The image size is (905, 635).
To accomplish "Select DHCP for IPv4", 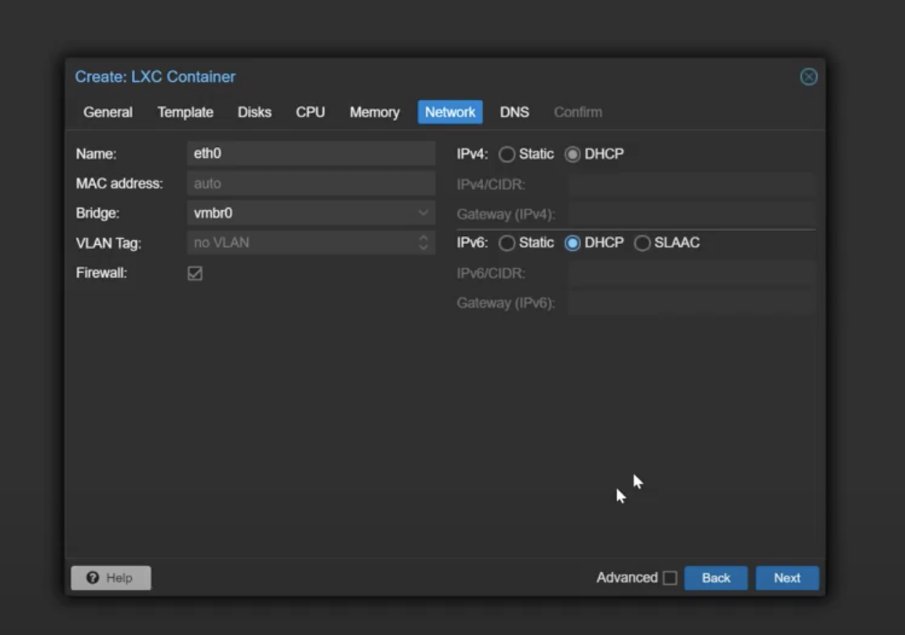I will coord(573,155).
